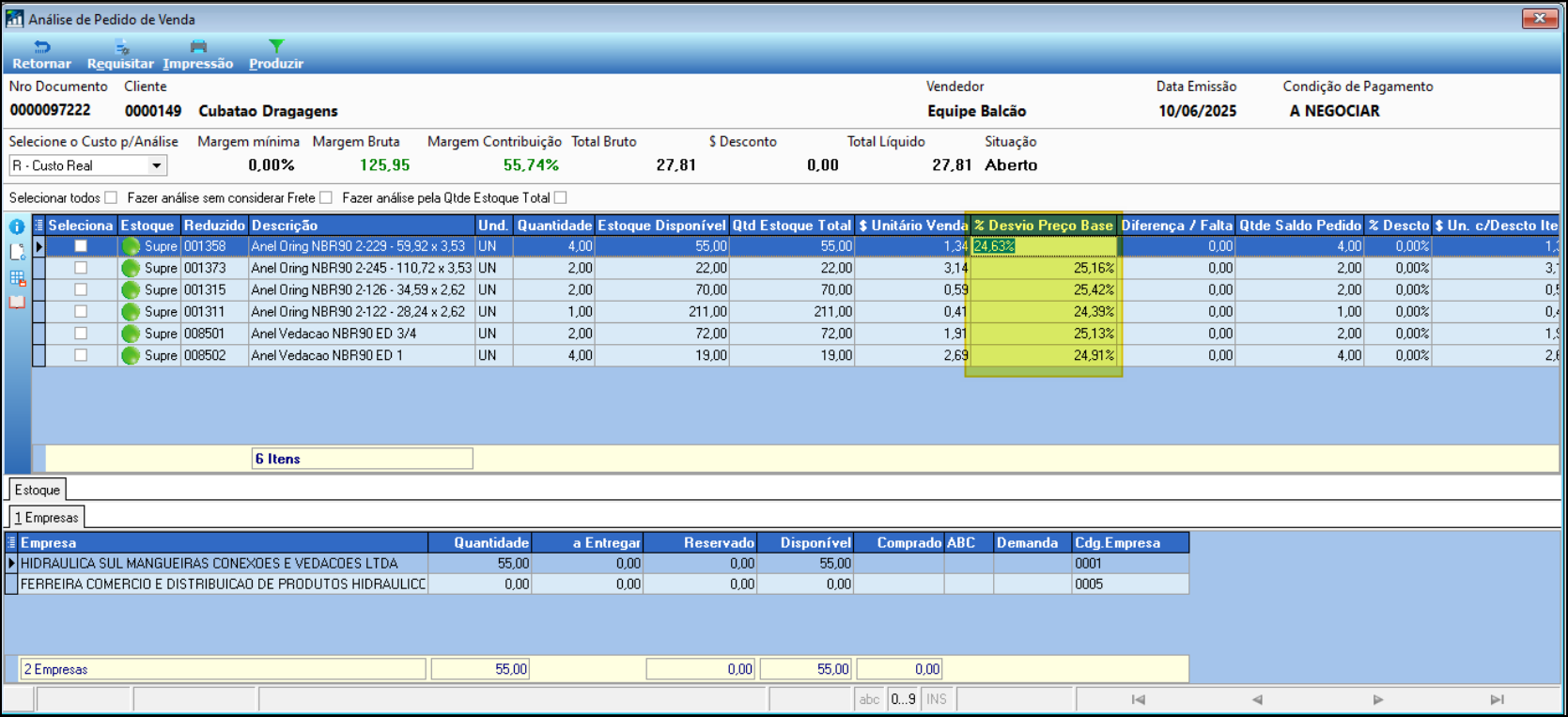Click the Retornar toolbar button
1568x717 pixels.
tap(41, 55)
